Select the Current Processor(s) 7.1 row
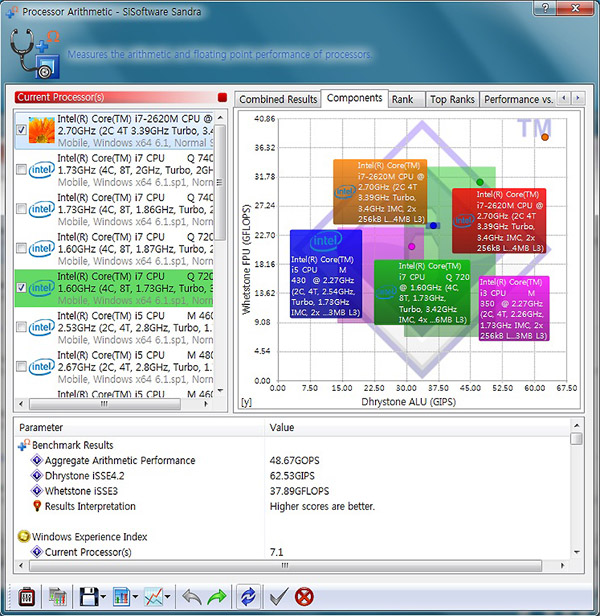The height and width of the screenshot is (616, 600). [292, 552]
